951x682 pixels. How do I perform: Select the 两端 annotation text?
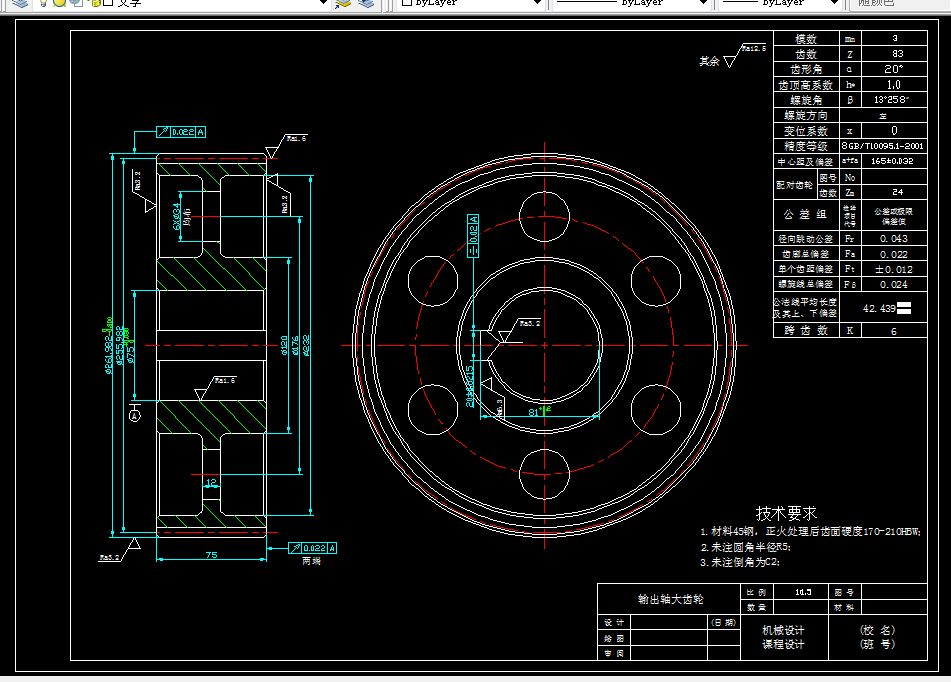[x=311, y=561]
